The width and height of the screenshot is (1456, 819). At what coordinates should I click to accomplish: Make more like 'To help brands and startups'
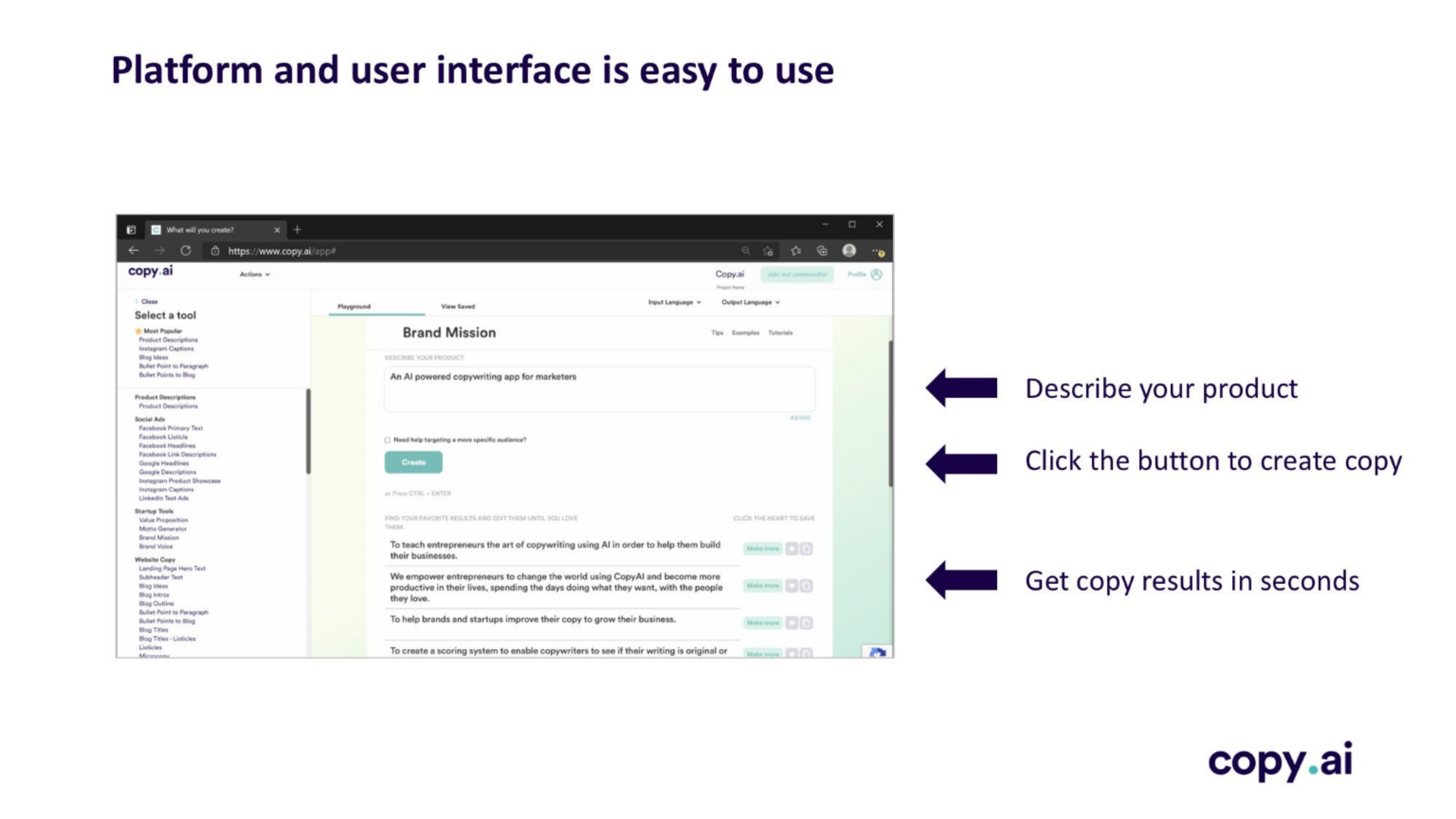point(763,623)
